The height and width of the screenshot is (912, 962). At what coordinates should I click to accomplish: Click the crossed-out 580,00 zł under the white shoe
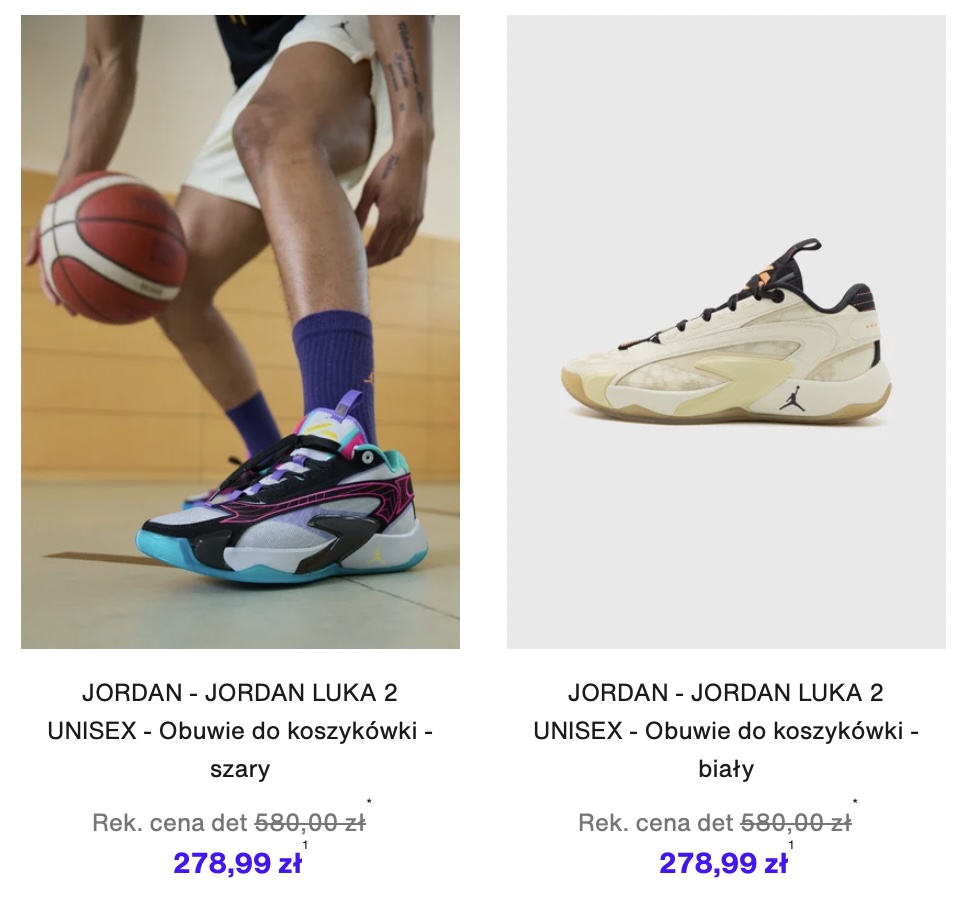[x=796, y=822]
